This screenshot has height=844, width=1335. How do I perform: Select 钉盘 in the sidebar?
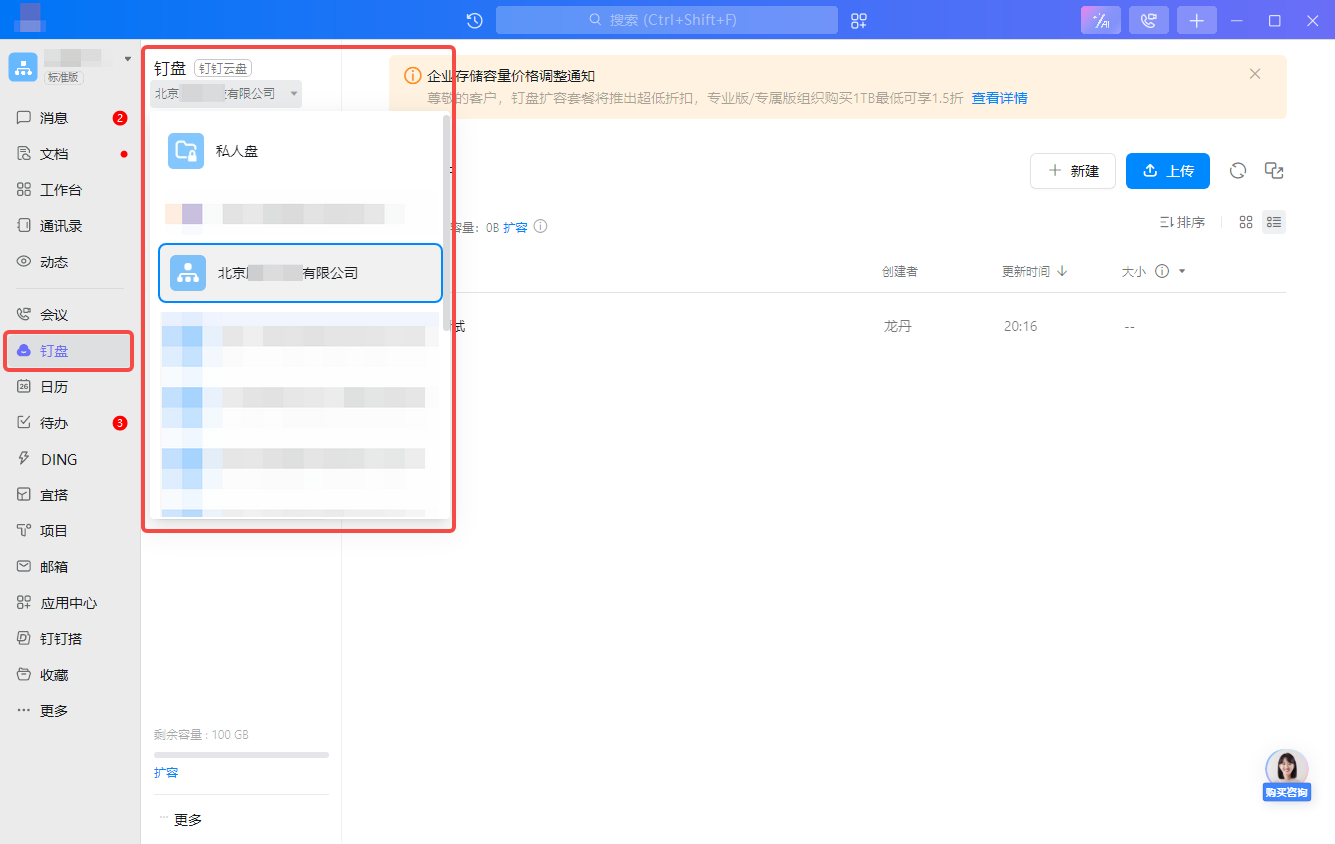(x=70, y=351)
